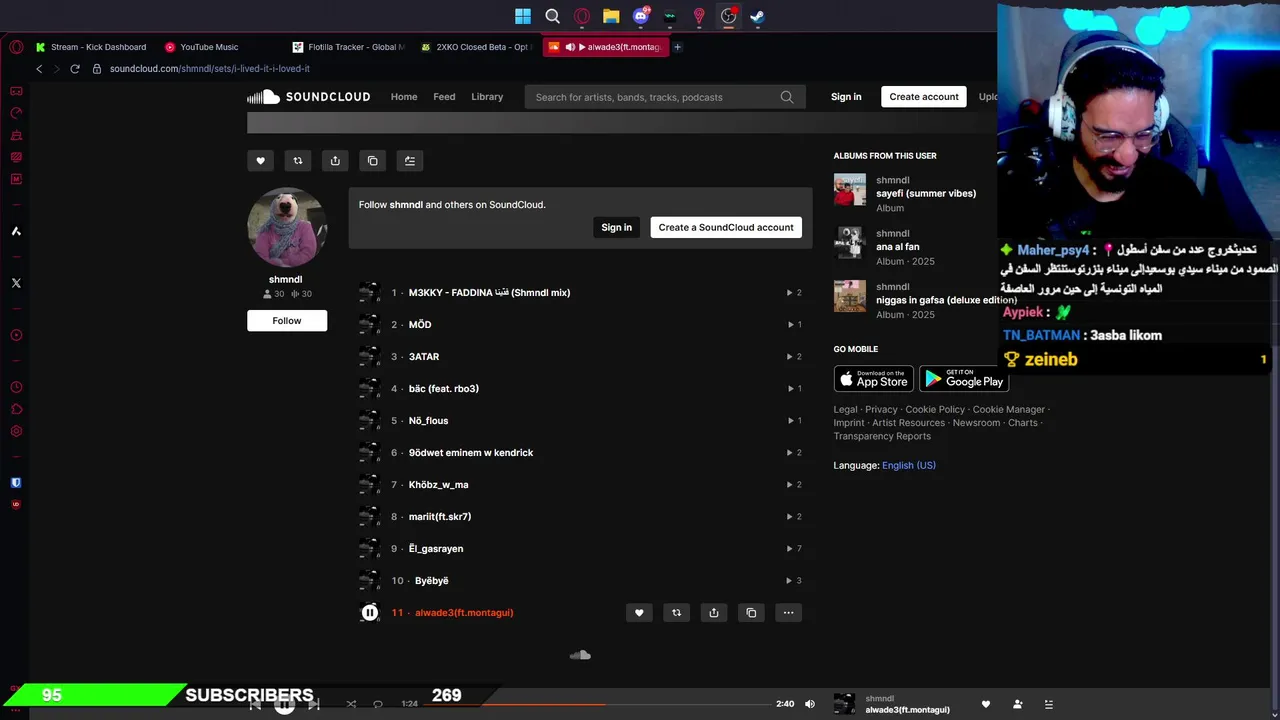The height and width of the screenshot is (720, 1280).
Task: Open More options for alwade3(ft.montagui) row
Action: pyautogui.click(x=788, y=612)
